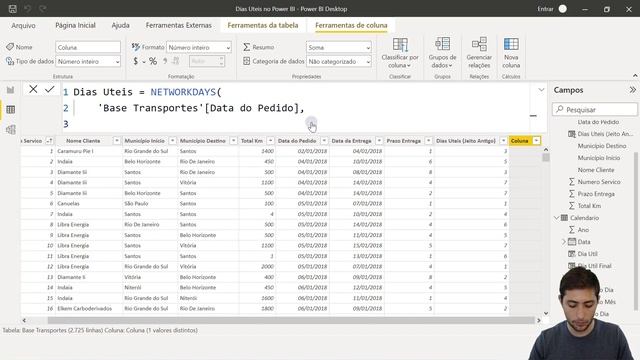The image size is (640, 360).
Task: Click the Redo arrow in title bar
Action: point(43,9)
